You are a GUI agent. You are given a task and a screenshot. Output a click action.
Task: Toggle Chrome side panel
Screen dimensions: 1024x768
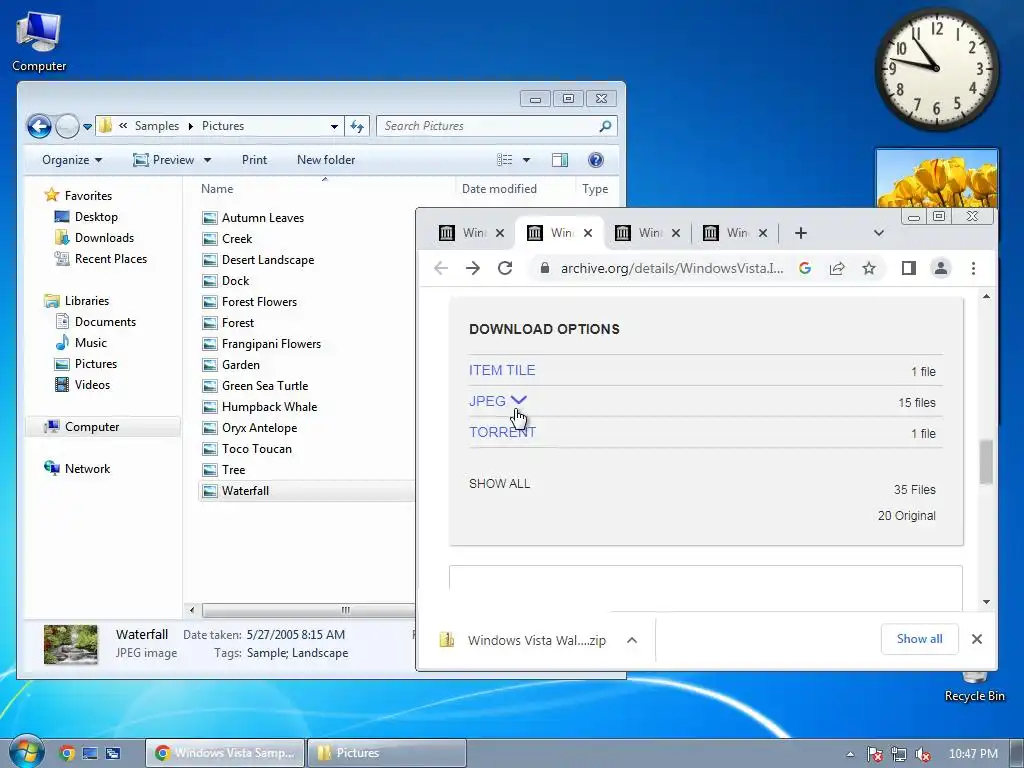[908, 268]
